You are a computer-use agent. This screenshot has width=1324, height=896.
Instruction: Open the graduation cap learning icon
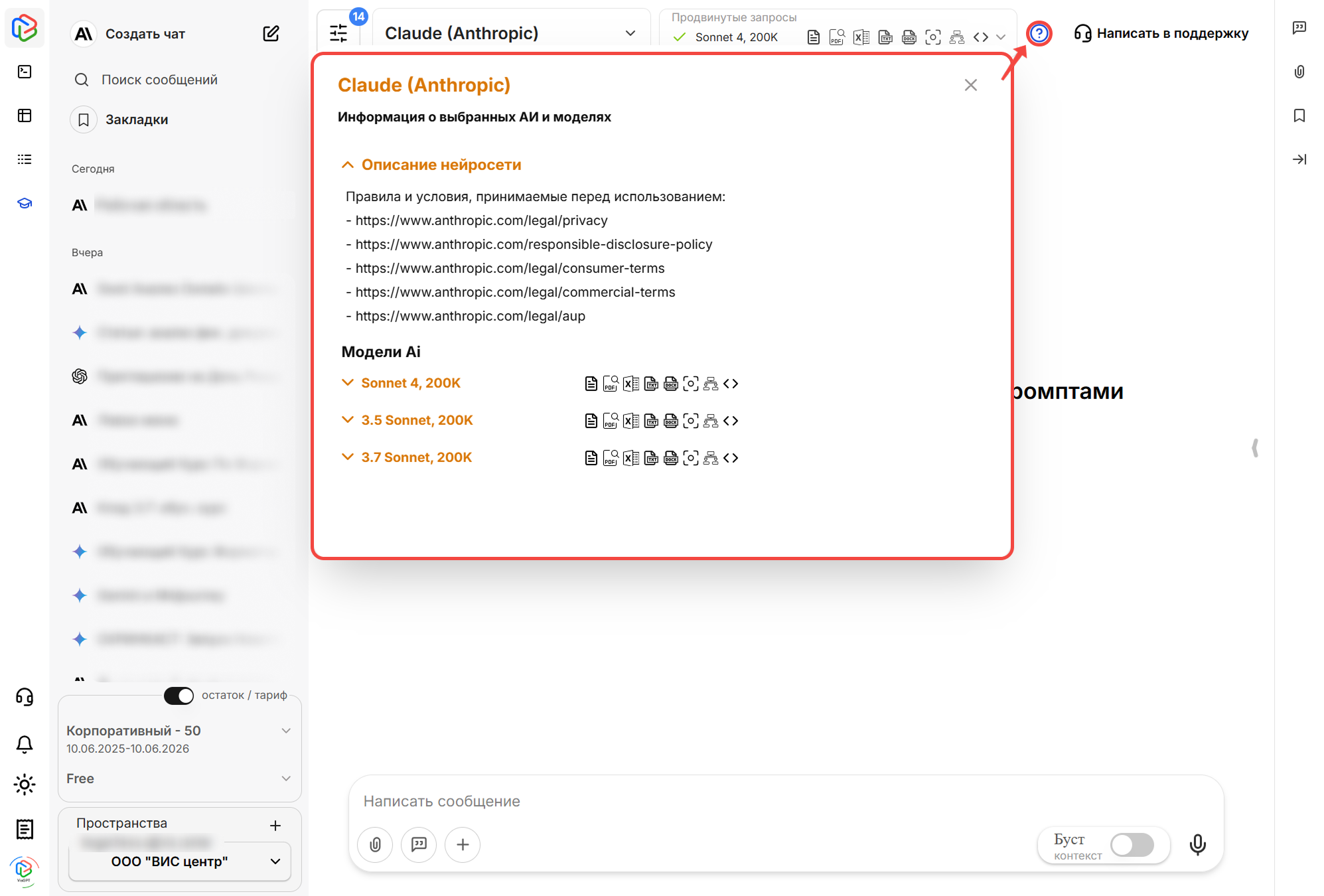pyautogui.click(x=25, y=203)
